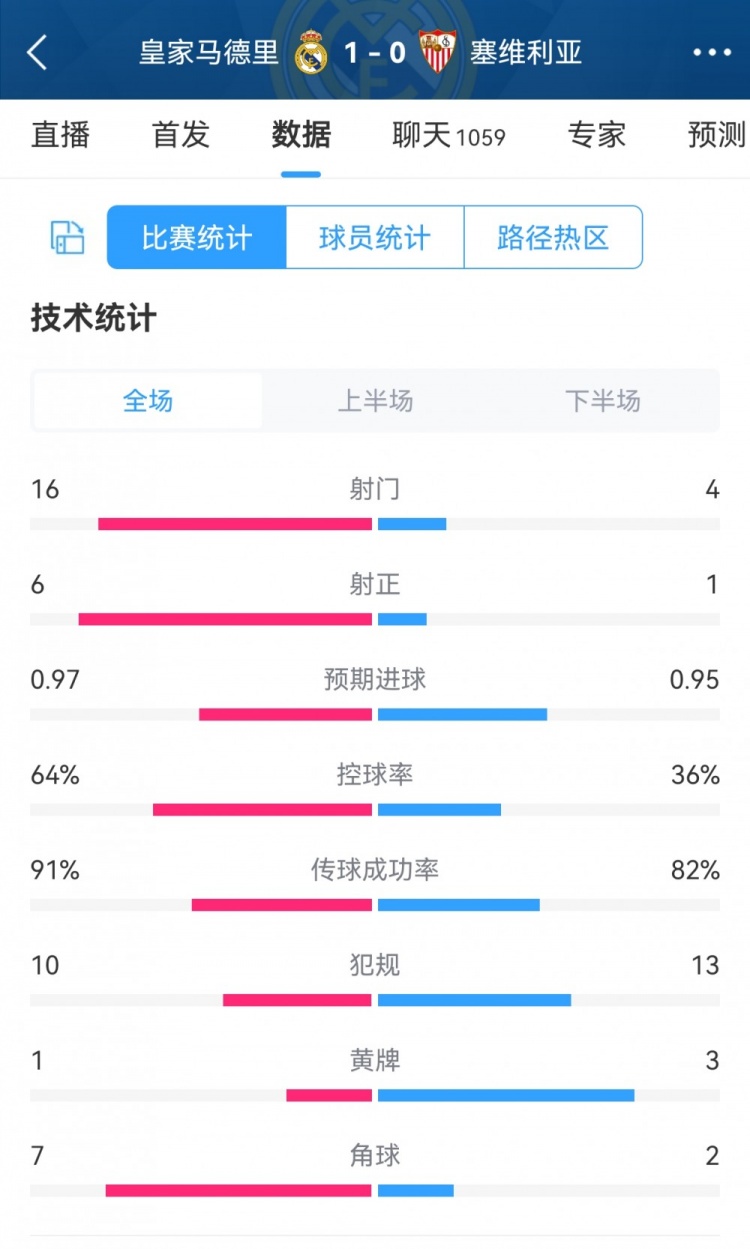Open the 首发 lineup tab
Screen dimensions: 750x1249
[x=181, y=135]
